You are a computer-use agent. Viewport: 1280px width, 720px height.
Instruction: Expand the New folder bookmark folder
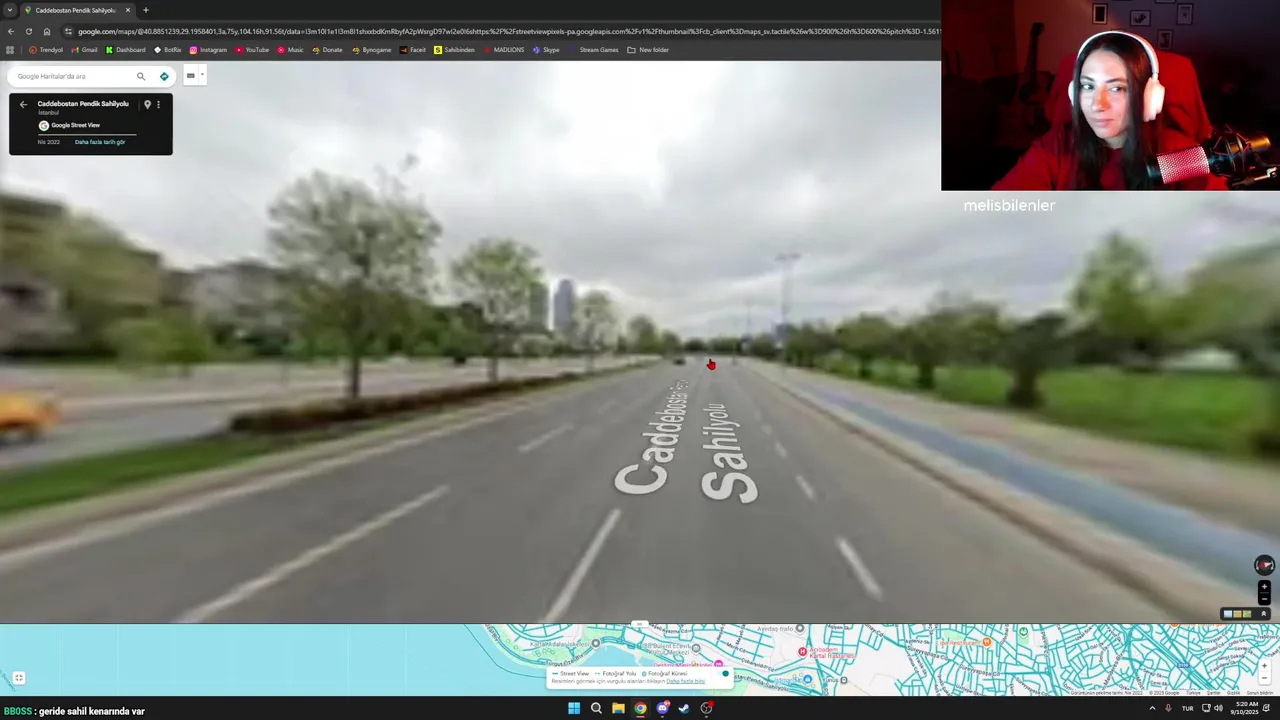(648, 50)
